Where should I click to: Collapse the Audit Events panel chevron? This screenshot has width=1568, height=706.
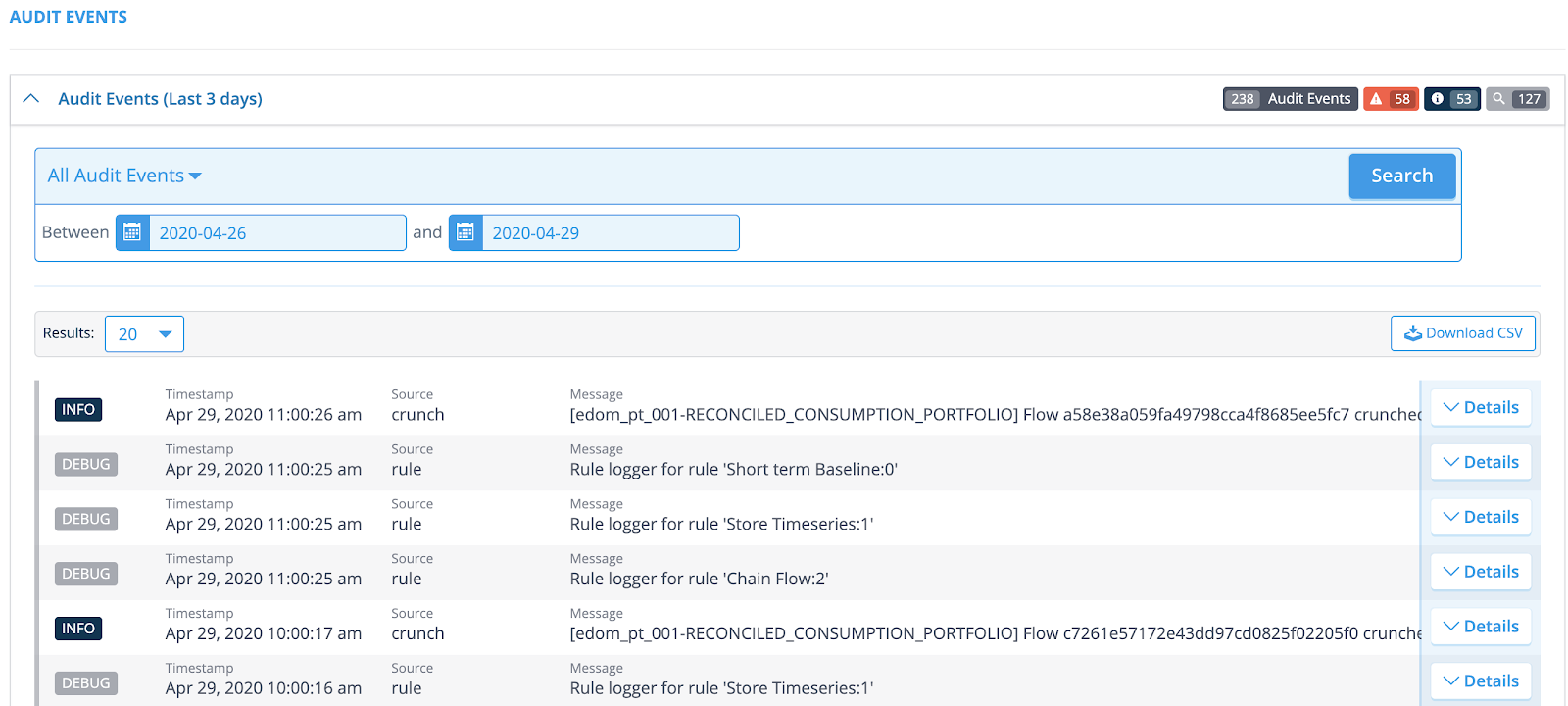coord(31,99)
